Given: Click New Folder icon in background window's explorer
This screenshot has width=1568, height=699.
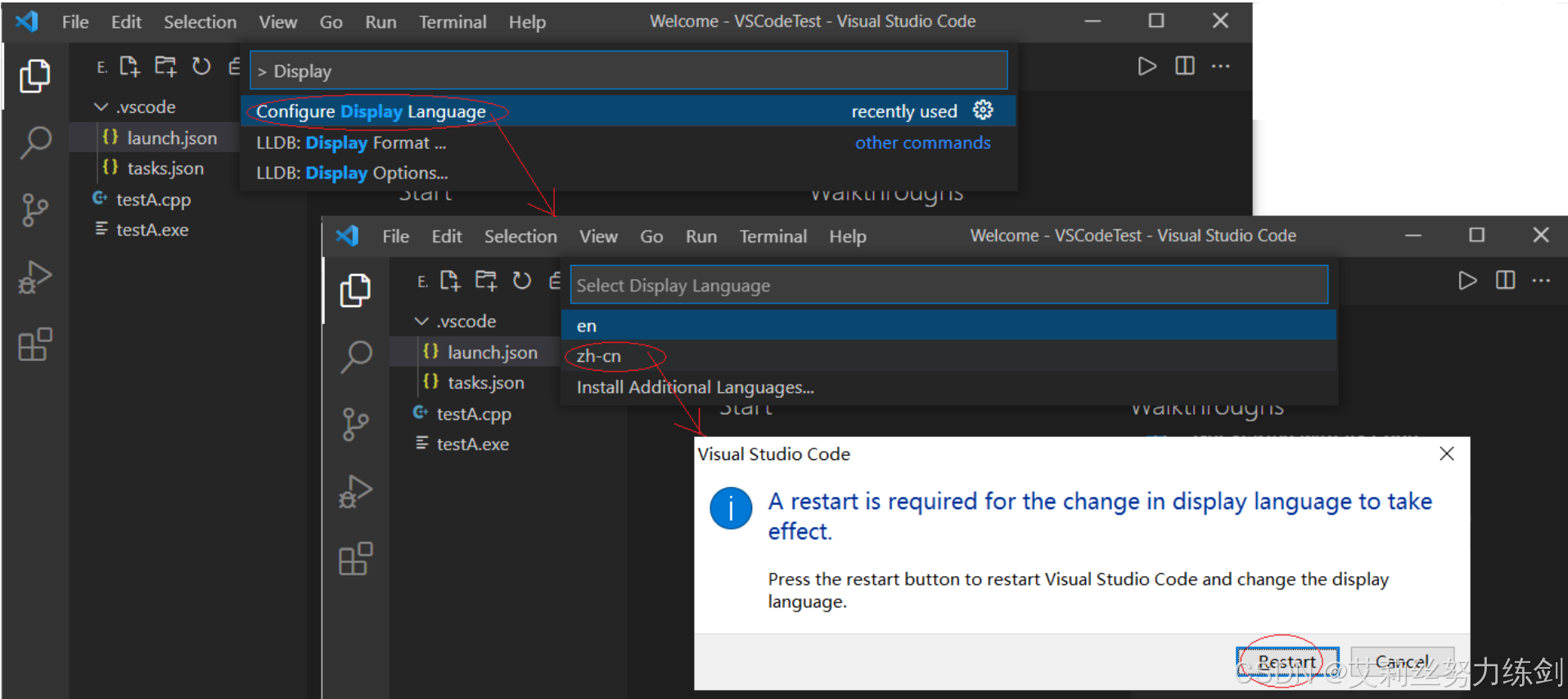Looking at the screenshot, I should point(165,66).
